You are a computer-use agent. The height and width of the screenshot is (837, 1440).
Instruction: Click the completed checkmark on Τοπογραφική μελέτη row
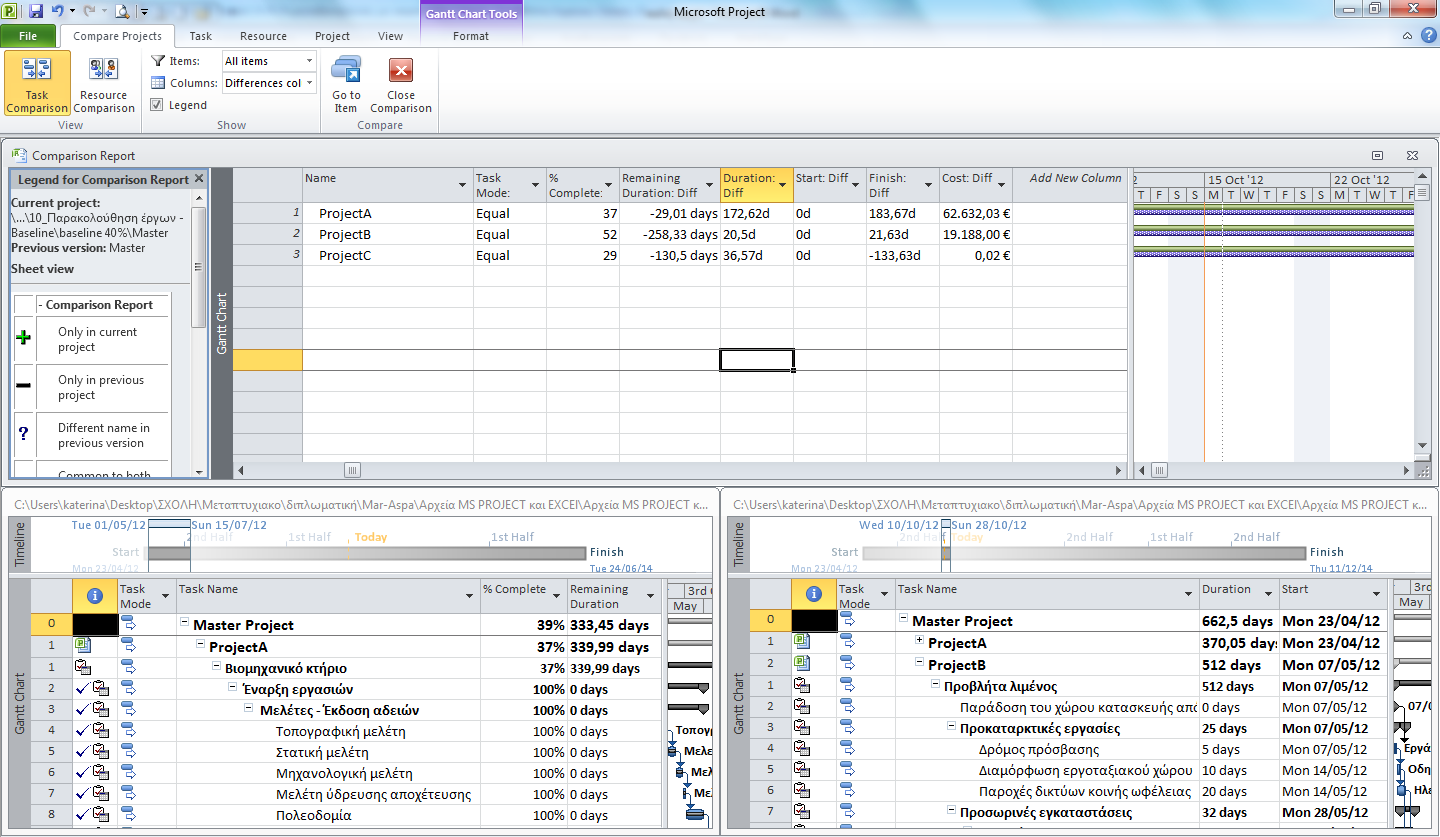[x=82, y=731]
